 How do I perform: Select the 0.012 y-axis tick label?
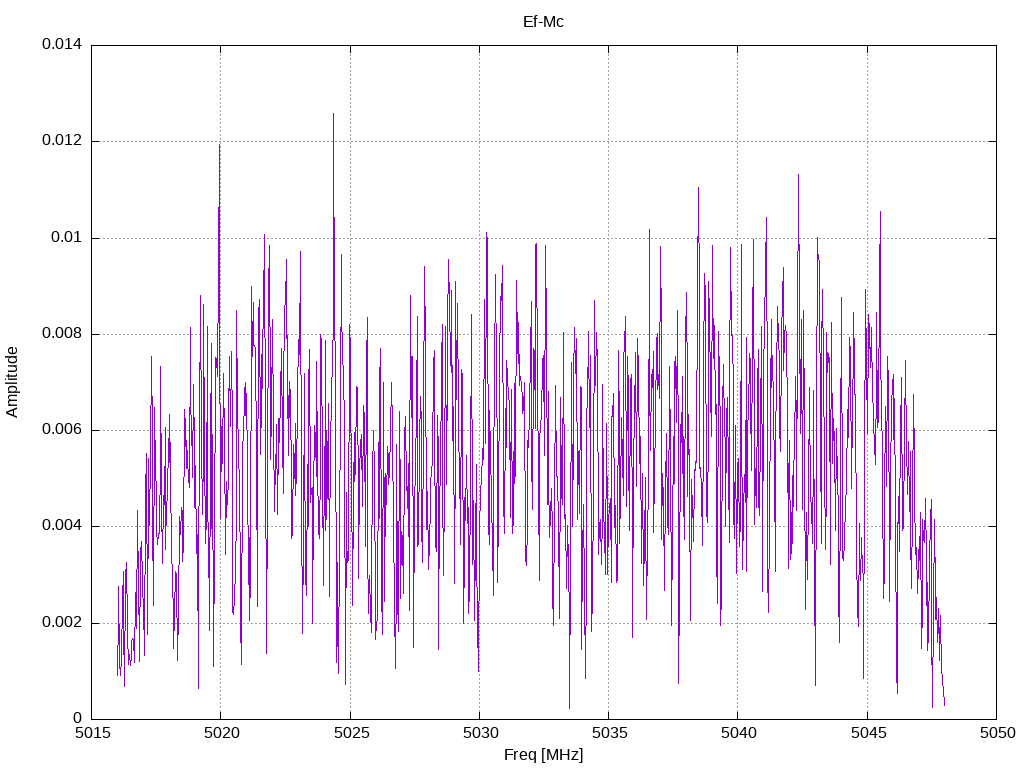62,140
